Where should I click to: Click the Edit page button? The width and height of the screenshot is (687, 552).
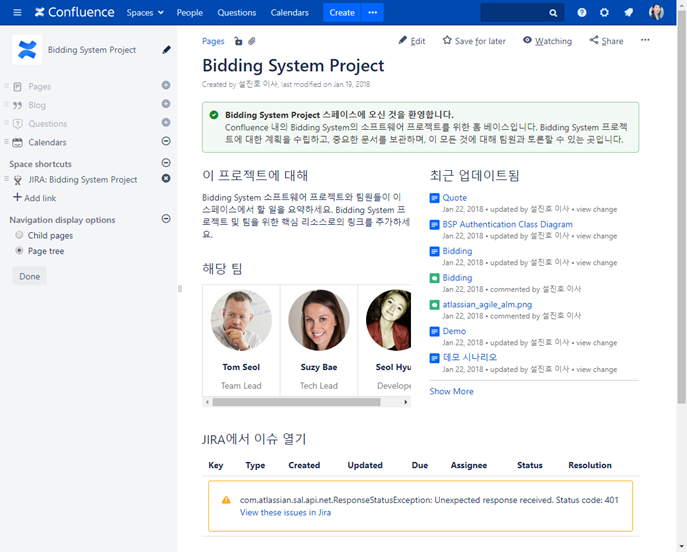(x=412, y=41)
